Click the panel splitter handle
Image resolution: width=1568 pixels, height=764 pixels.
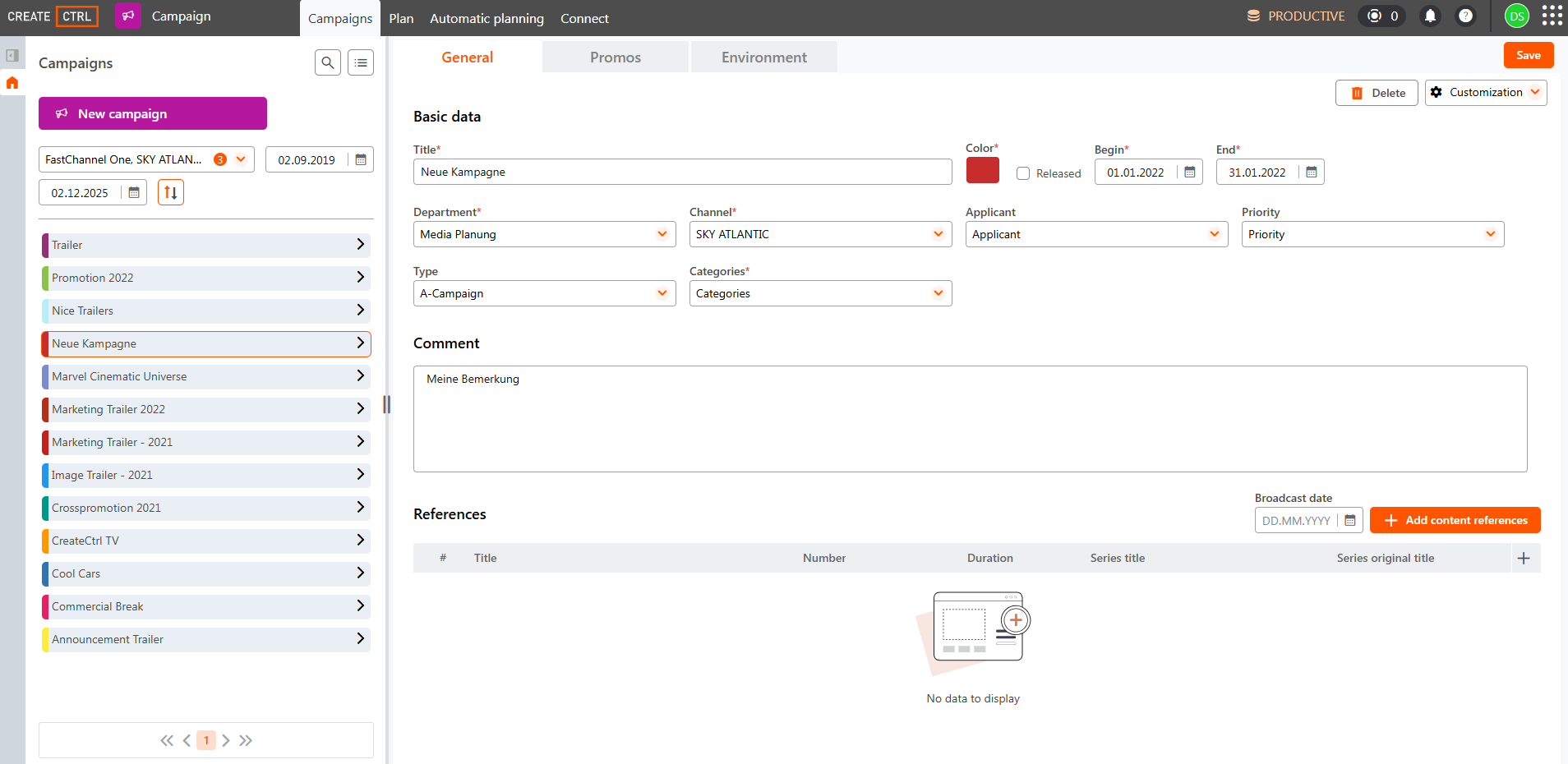coord(386,404)
